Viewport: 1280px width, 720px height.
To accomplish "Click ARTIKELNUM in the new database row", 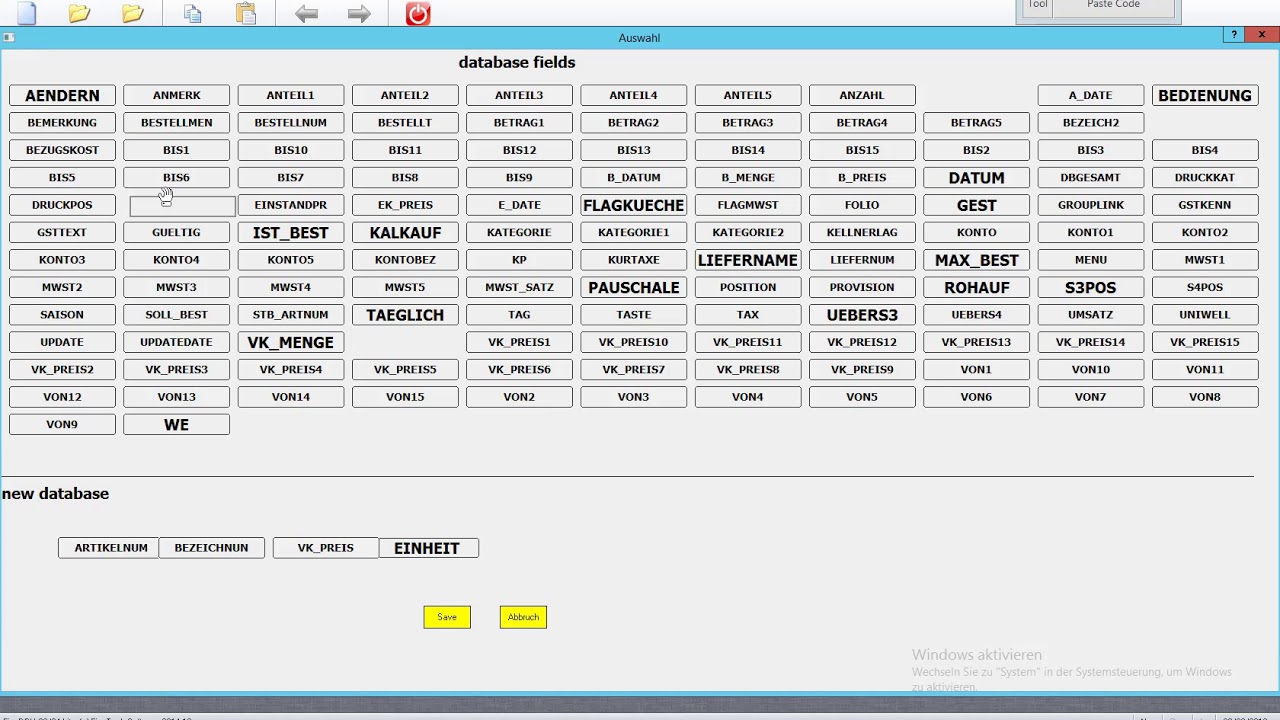I will tap(111, 548).
